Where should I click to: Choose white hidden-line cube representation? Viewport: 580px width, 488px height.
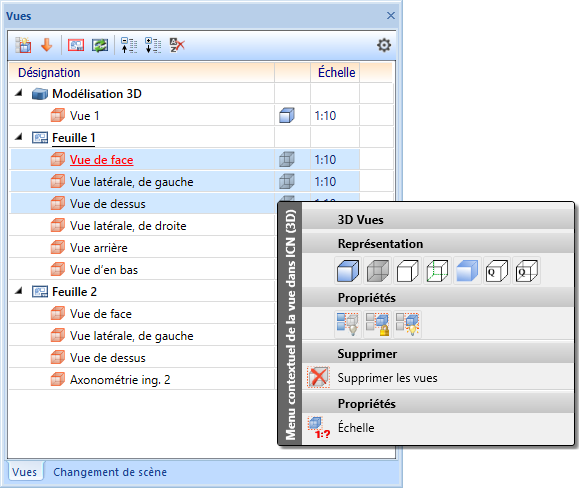coord(407,271)
